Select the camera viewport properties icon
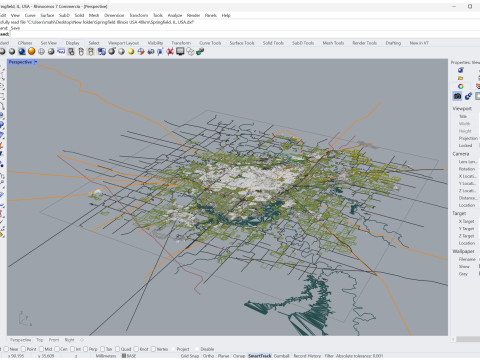The width and height of the screenshot is (480, 360). (457, 96)
